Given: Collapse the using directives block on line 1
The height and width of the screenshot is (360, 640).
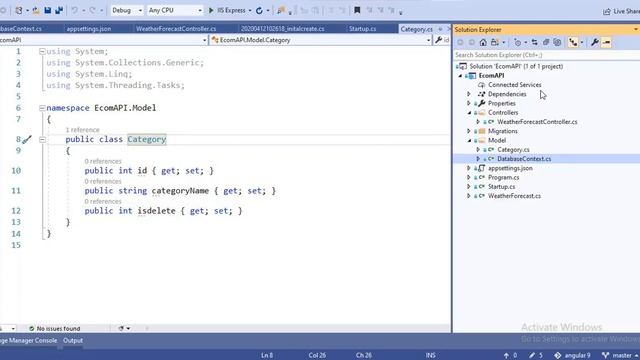Looking at the screenshot, I should [42, 51].
